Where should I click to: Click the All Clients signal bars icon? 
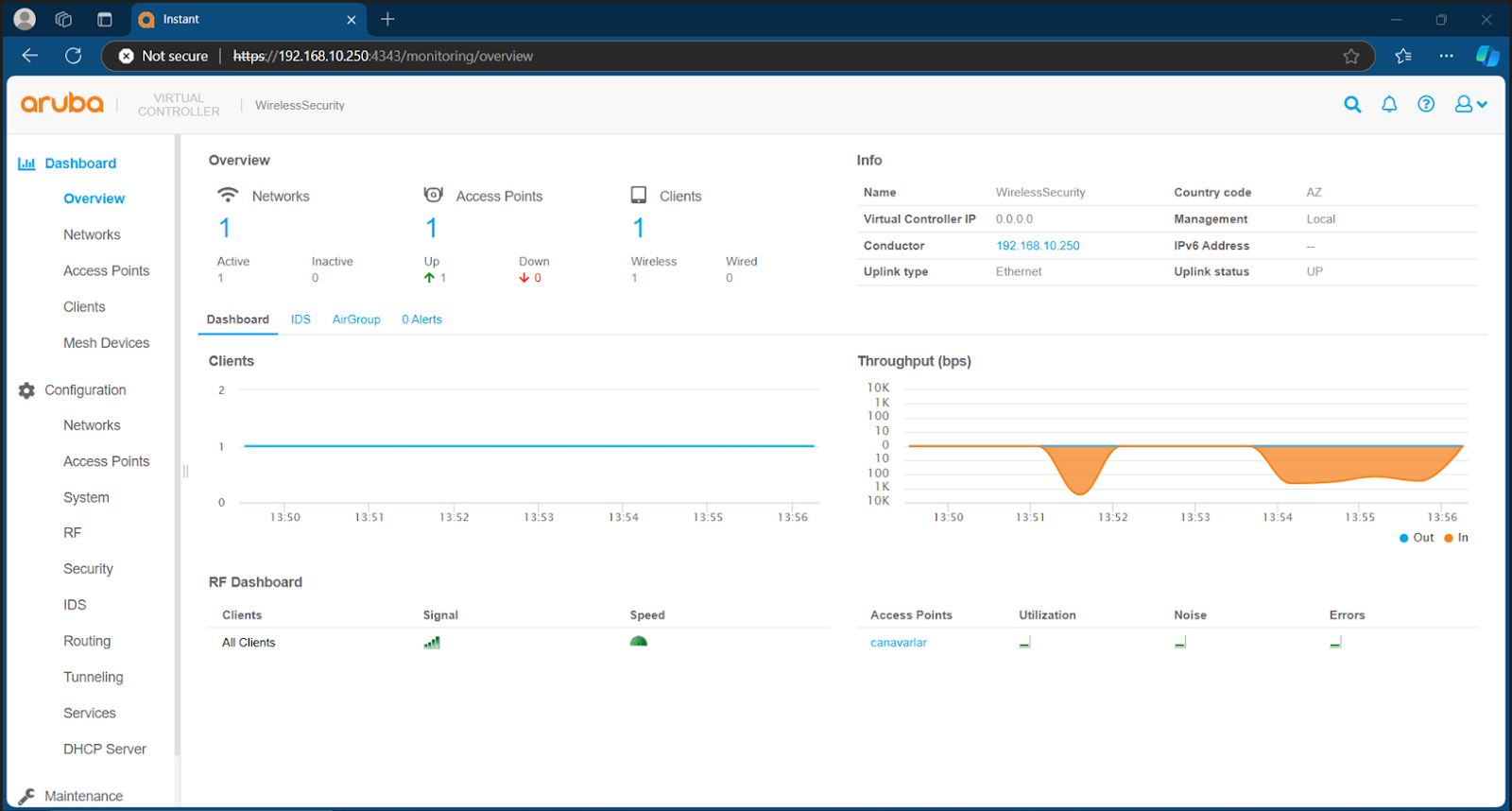(x=432, y=643)
